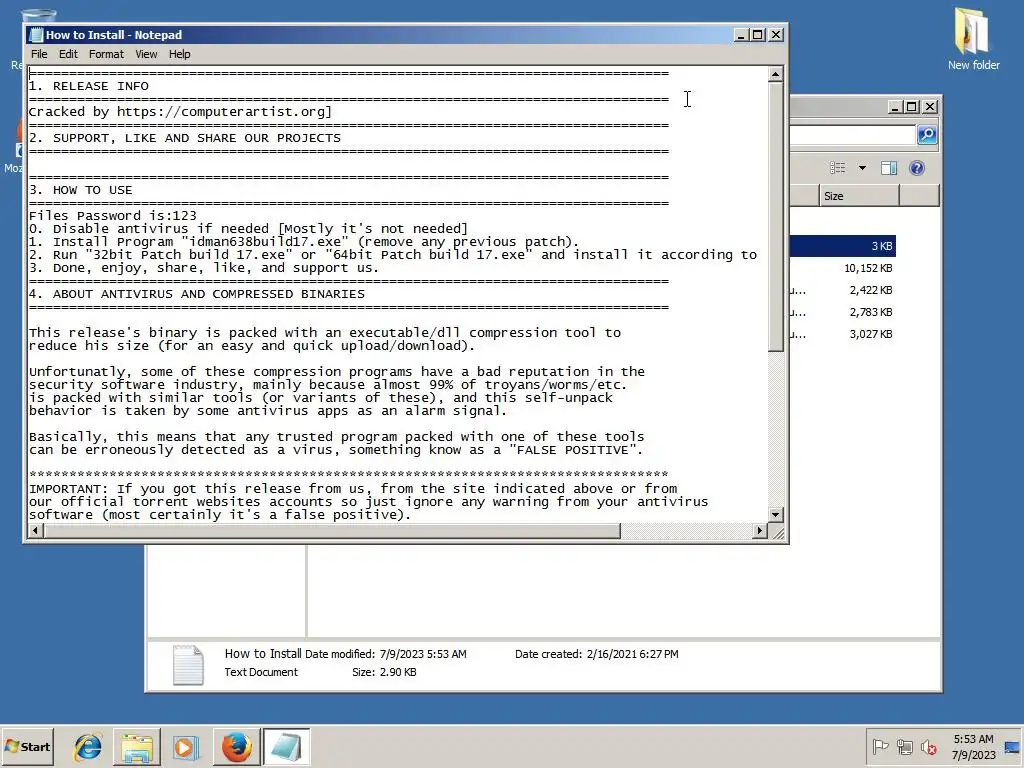Open Action Center flag tray icon
Viewport: 1024px width, 768px height.
(880, 746)
